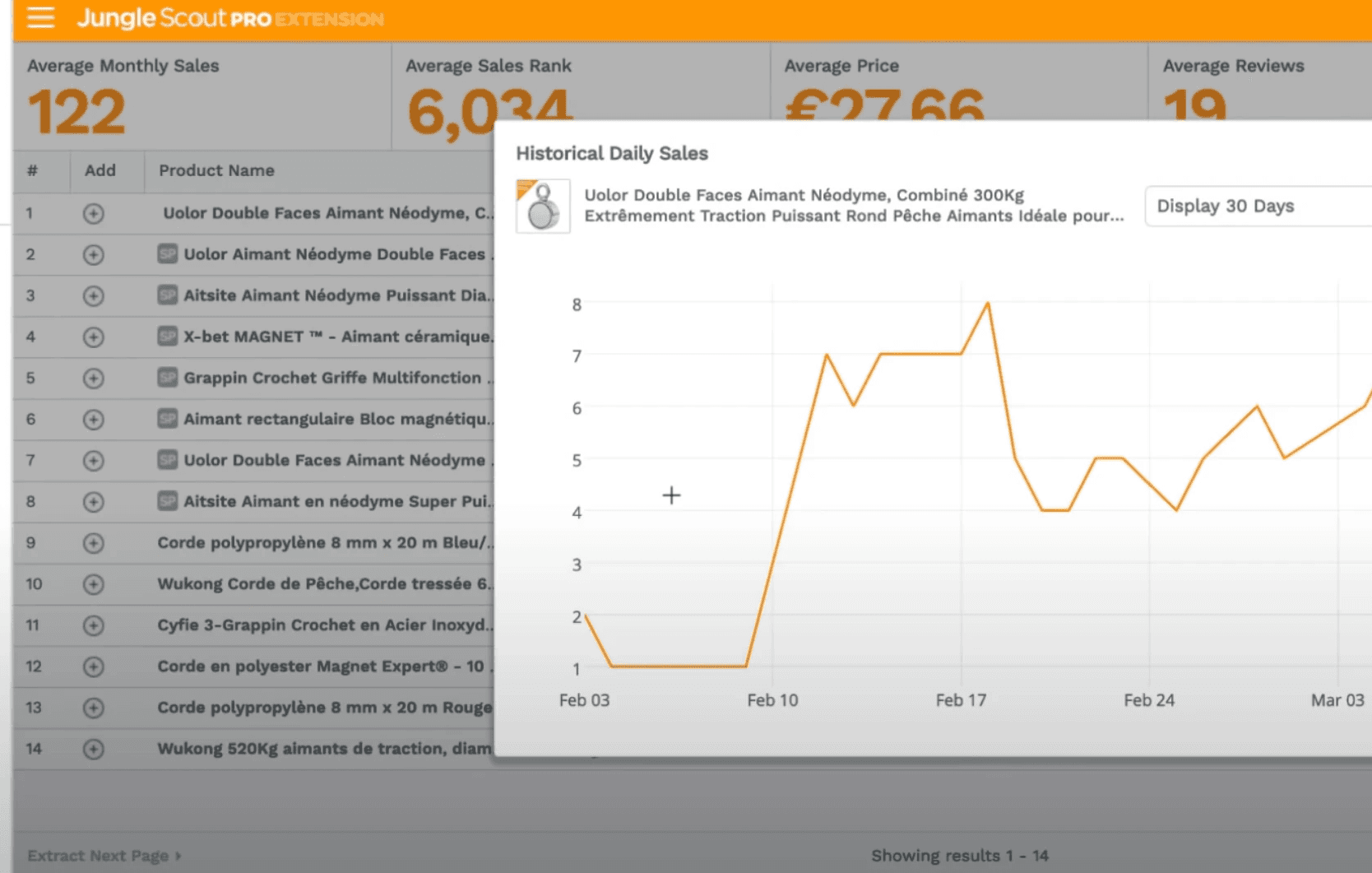Open Grappin Crochet Griffe Multifonction product name
The height and width of the screenshot is (873, 1372).
pos(338,378)
